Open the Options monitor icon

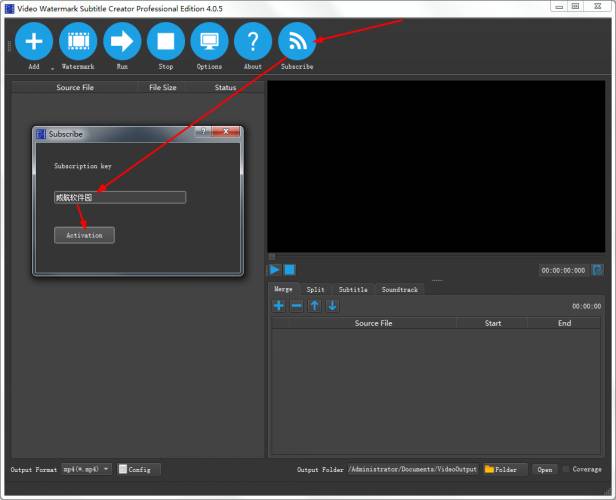click(x=209, y=41)
